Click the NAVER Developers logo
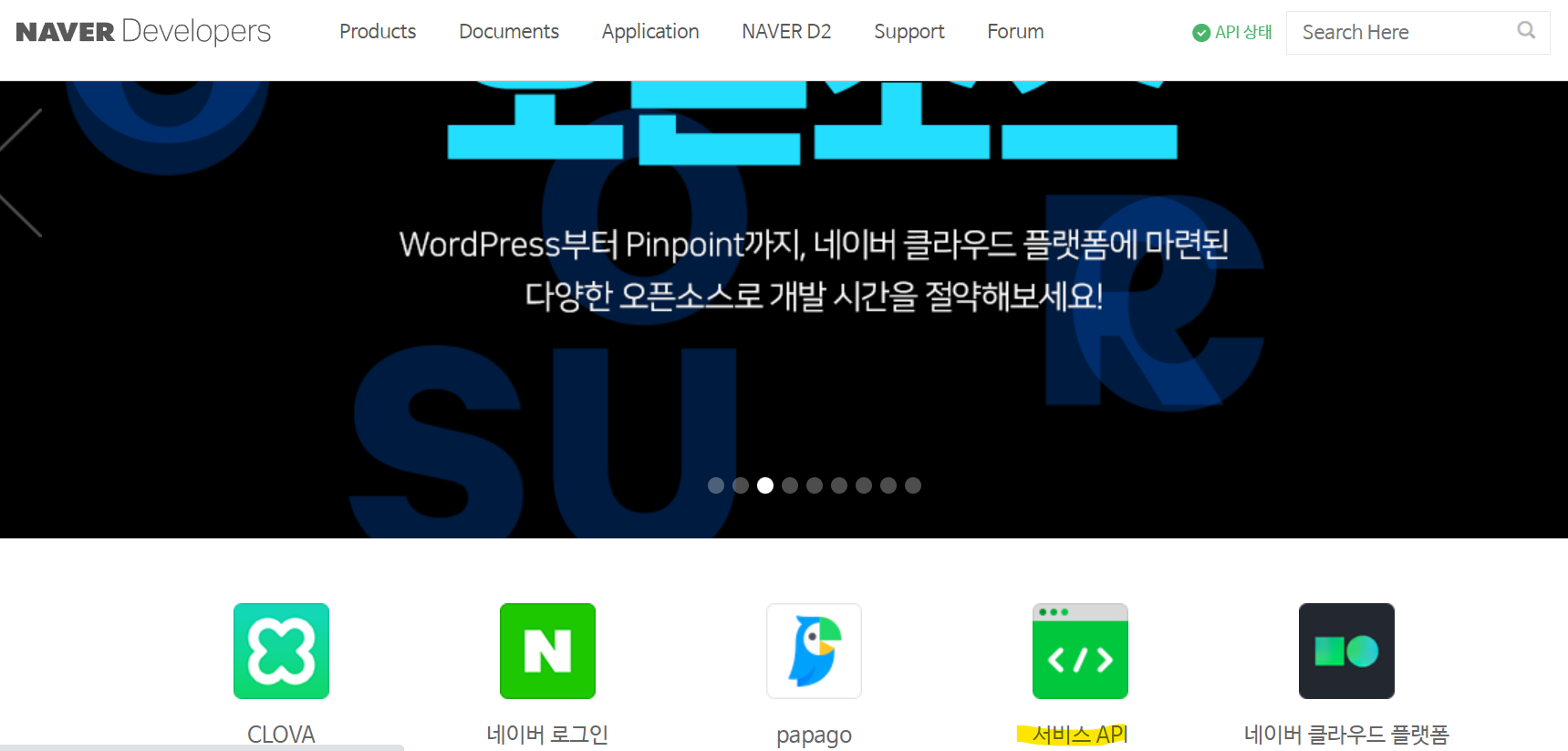This screenshot has height=751, width=1568. (x=143, y=32)
